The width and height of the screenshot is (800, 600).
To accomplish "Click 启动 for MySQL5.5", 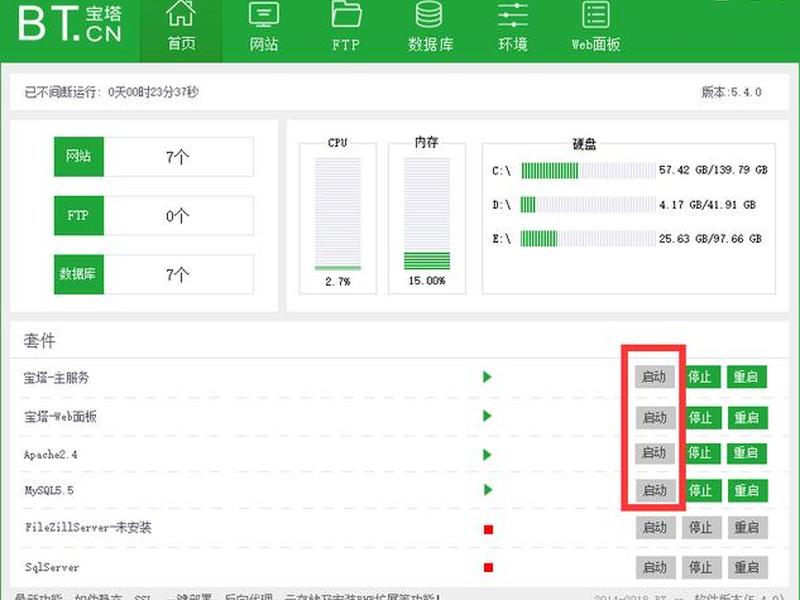I will (655, 490).
